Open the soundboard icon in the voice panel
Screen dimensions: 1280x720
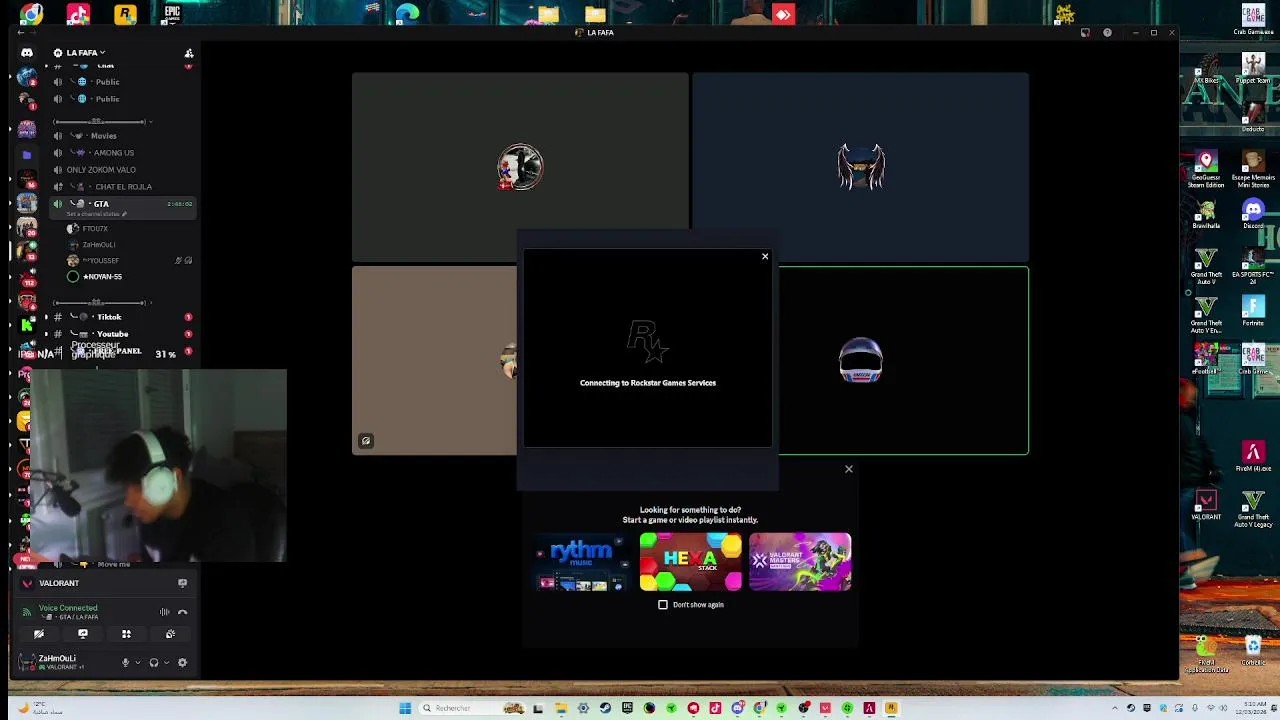[x=170, y=634]
